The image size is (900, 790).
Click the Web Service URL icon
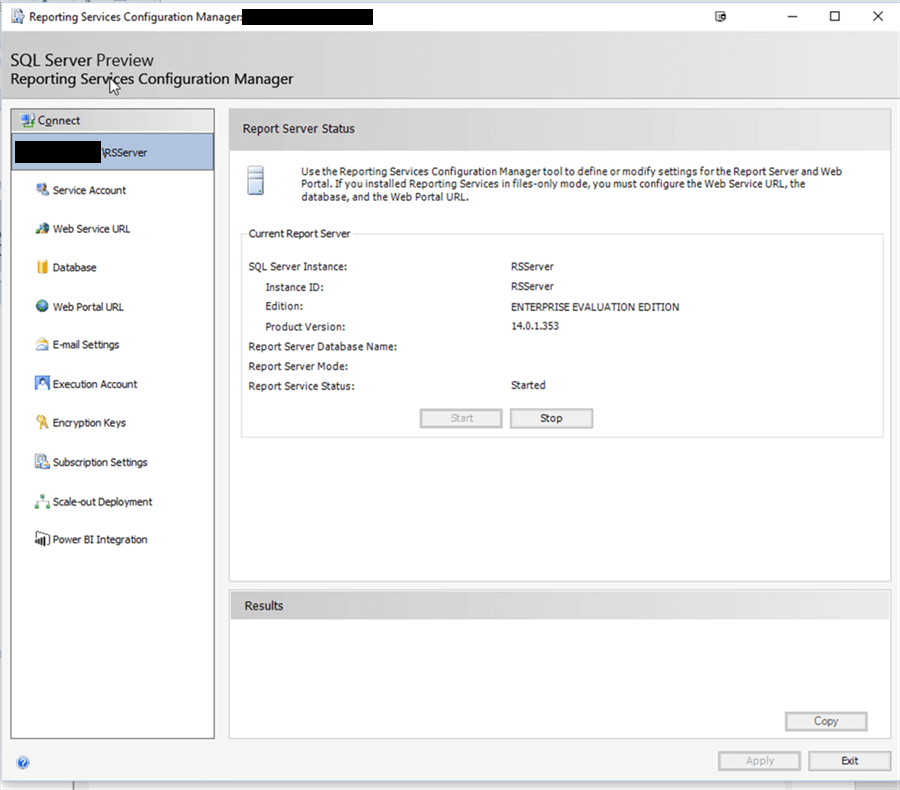pos(42,229)
